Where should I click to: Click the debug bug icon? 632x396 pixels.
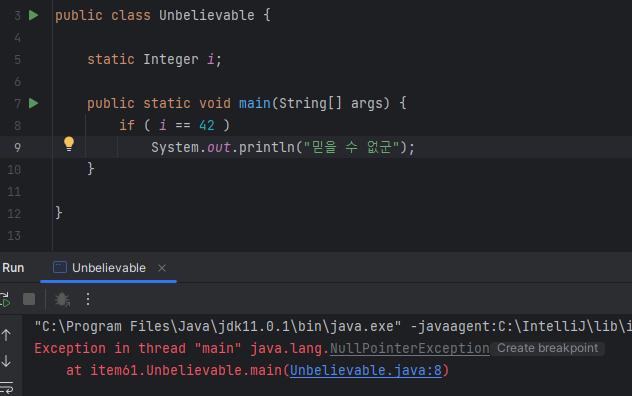point(62,299)
